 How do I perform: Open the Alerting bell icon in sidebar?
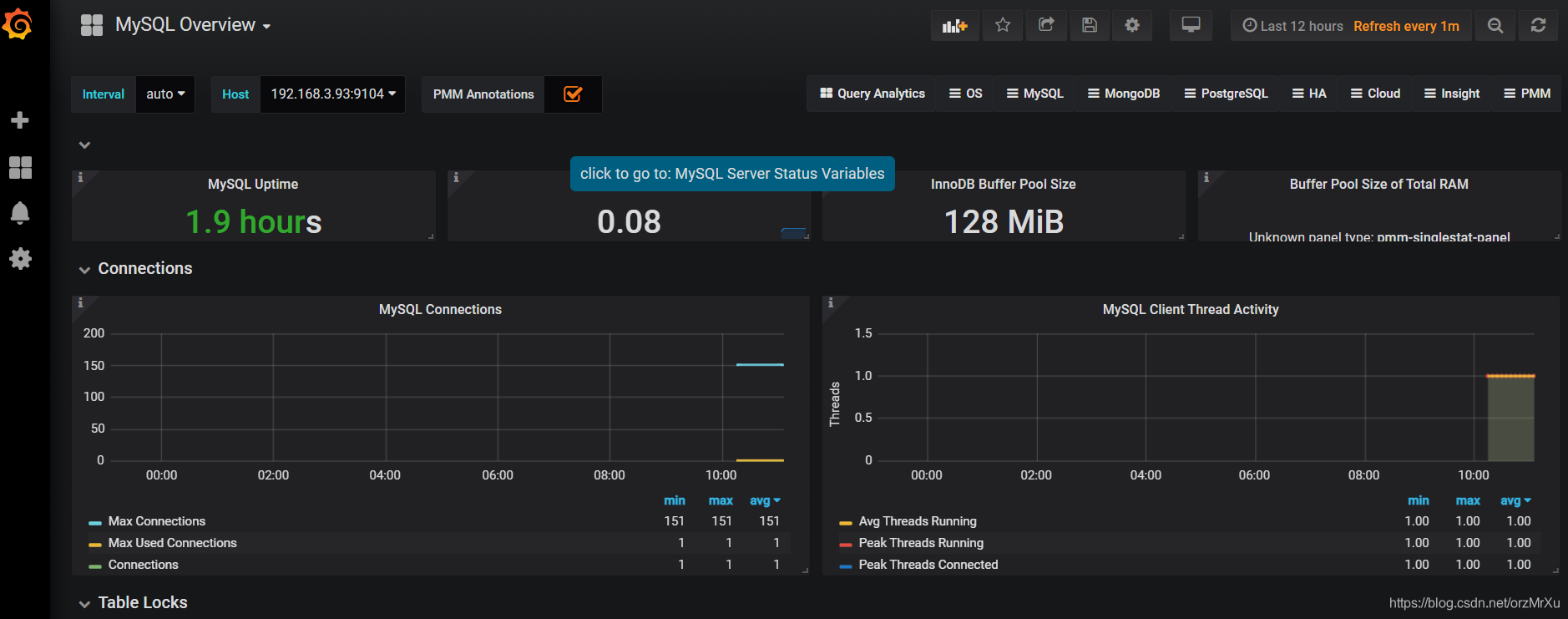pos(20,213)
